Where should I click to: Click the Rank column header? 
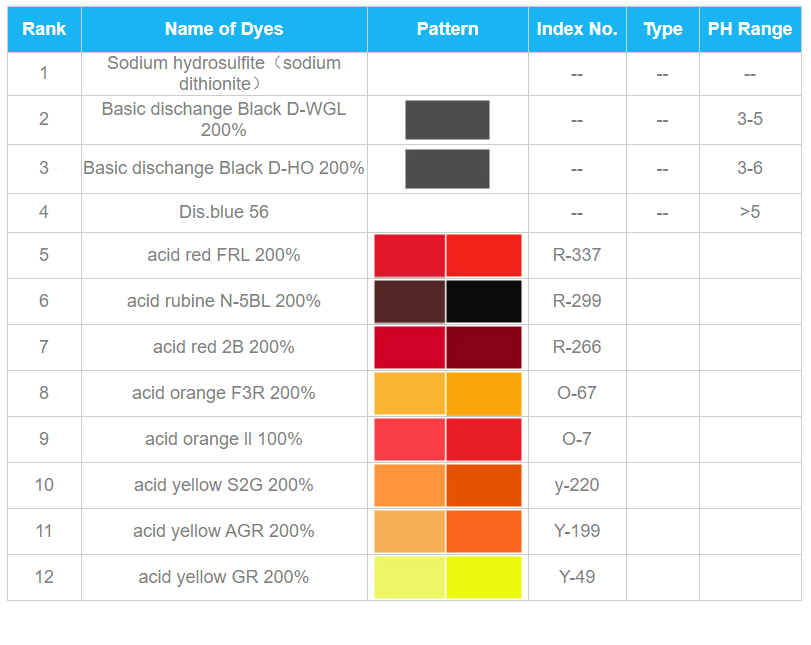[x=44, y=29]
